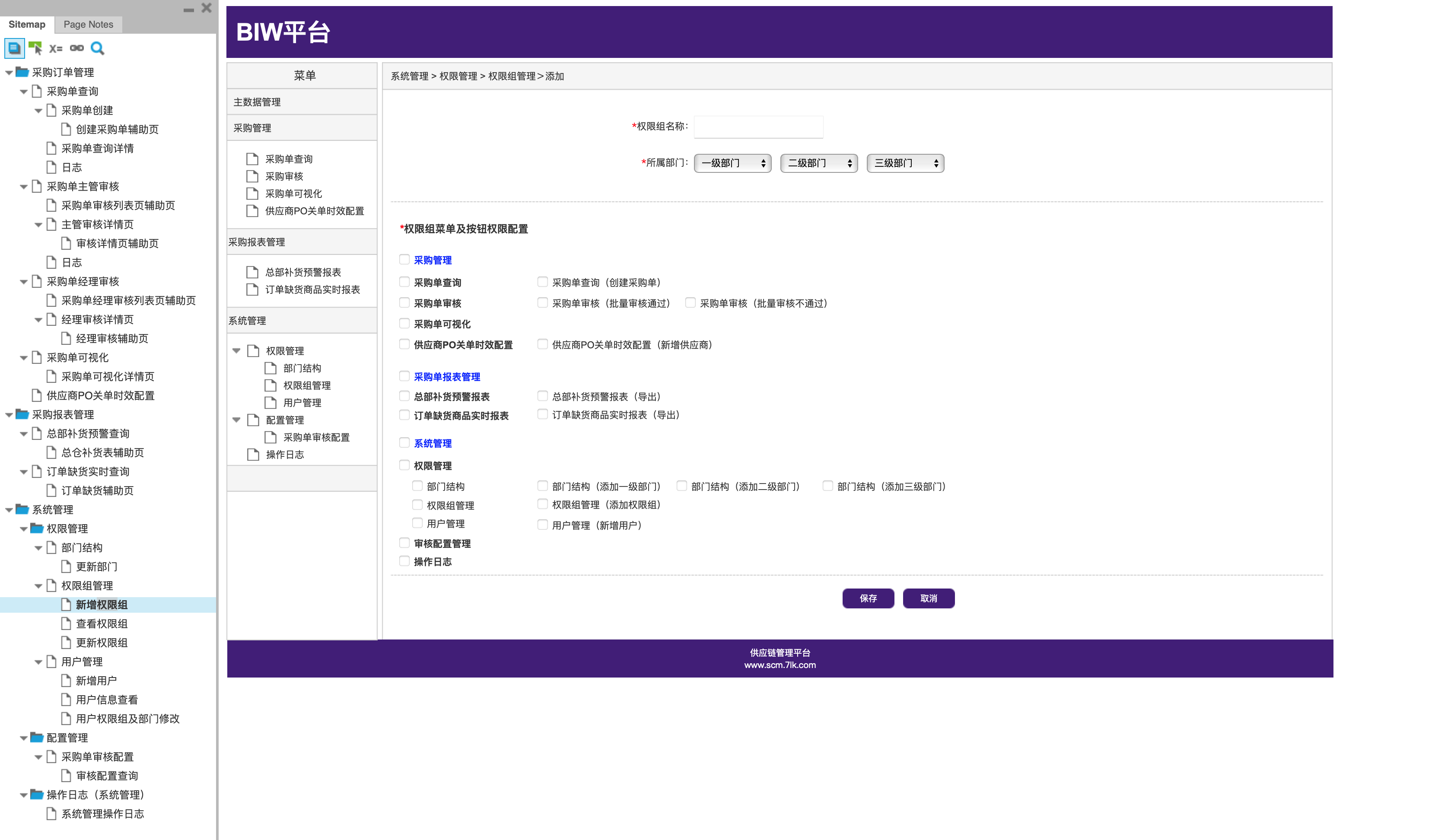Click the sitemap 系统管理 folder icon
1451x840 pixels.
pos(22,509)
